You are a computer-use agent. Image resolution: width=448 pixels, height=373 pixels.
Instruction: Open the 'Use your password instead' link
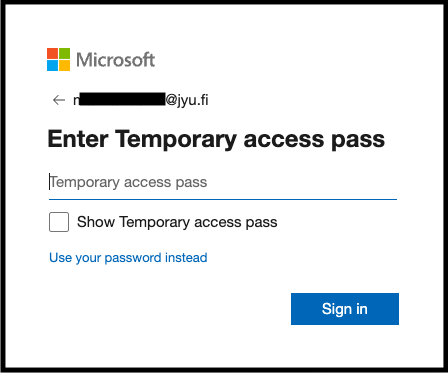coord(128,258)
